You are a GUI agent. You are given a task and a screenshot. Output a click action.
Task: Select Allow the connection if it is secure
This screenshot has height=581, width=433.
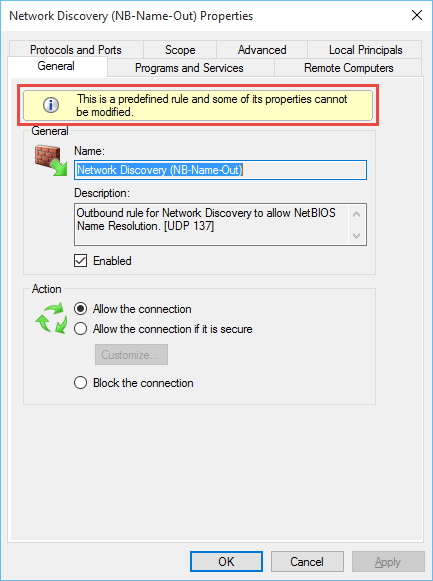[80, 329]
